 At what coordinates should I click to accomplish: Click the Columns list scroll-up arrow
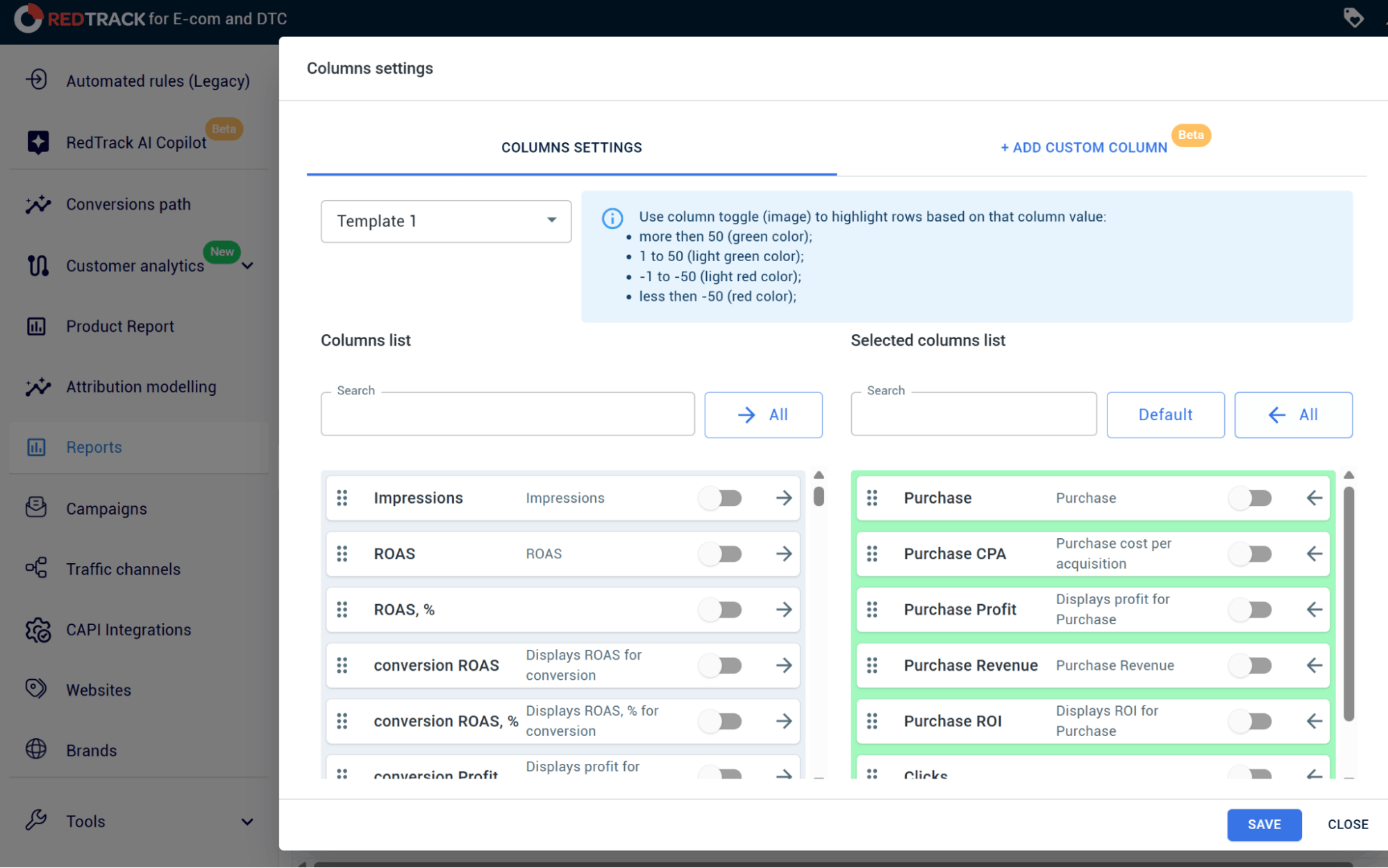point(819,475)
